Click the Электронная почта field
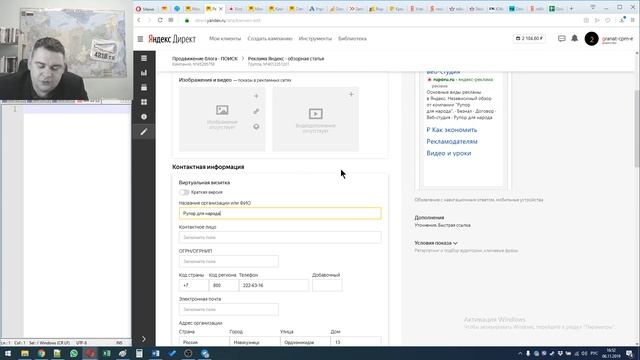 [x=229, y=309]
